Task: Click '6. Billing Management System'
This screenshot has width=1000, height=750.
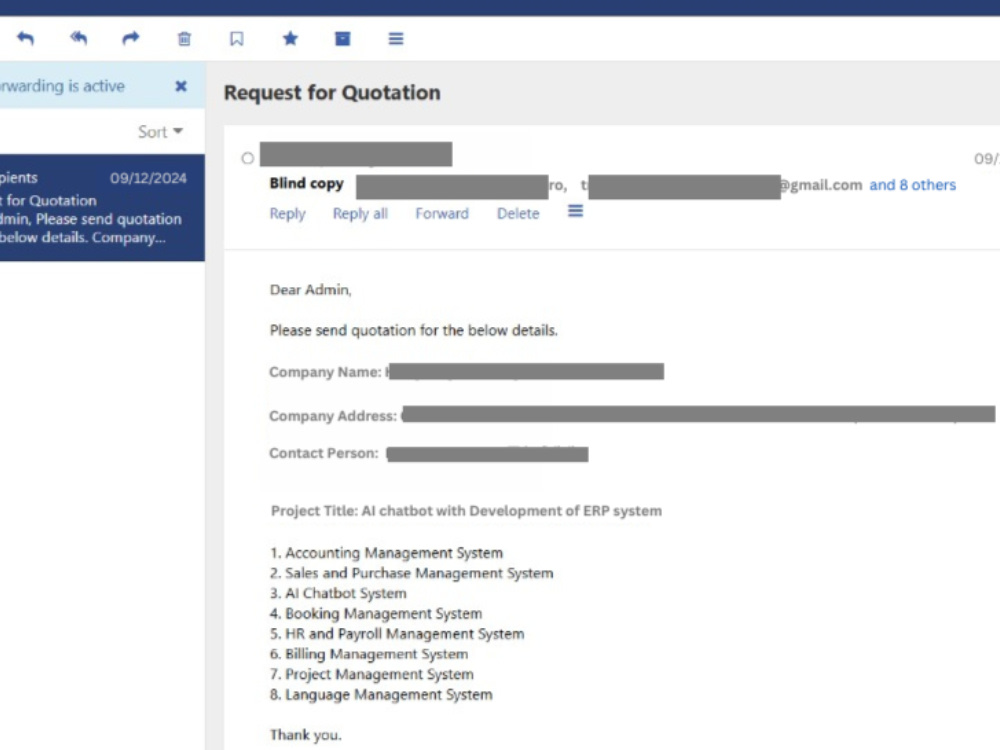Action: (369, 654)
